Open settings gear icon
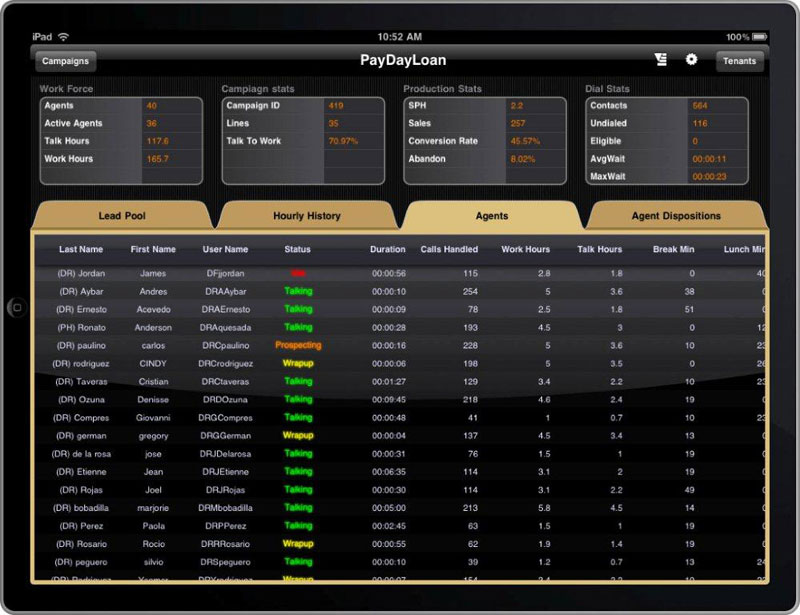This screenshot has height=615, width=800. coord(691,60)
